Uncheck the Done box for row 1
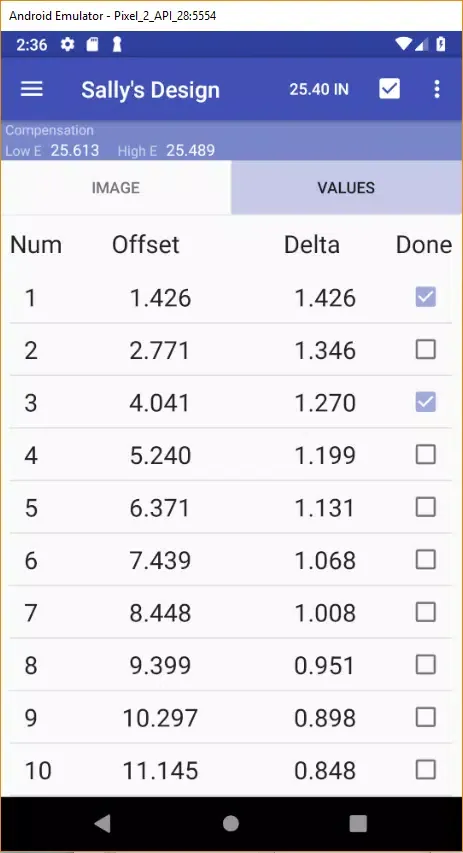Image resolution: width=463 pixels, height=853 pixels. 425,297
